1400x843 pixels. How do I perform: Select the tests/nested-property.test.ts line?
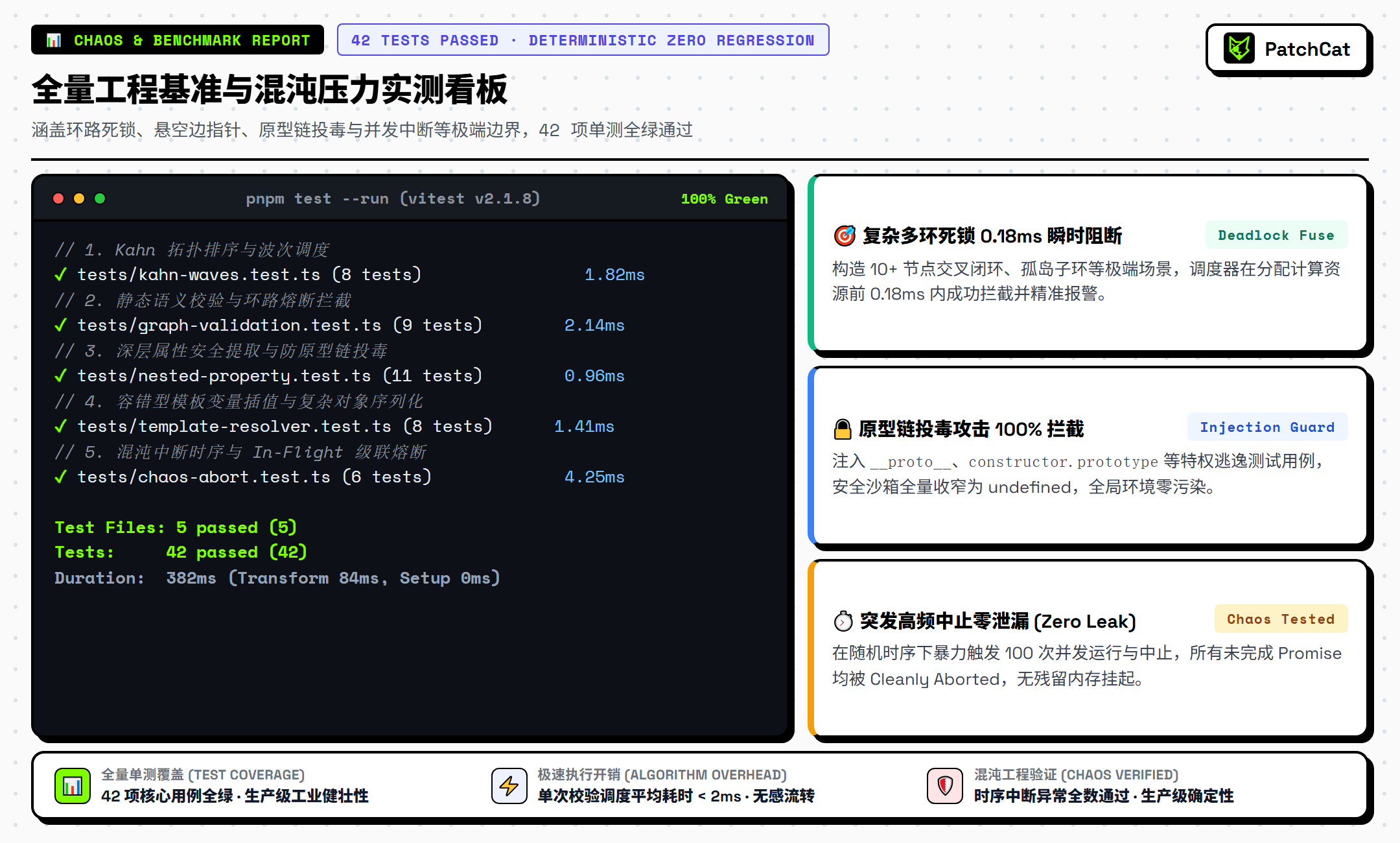340,375
